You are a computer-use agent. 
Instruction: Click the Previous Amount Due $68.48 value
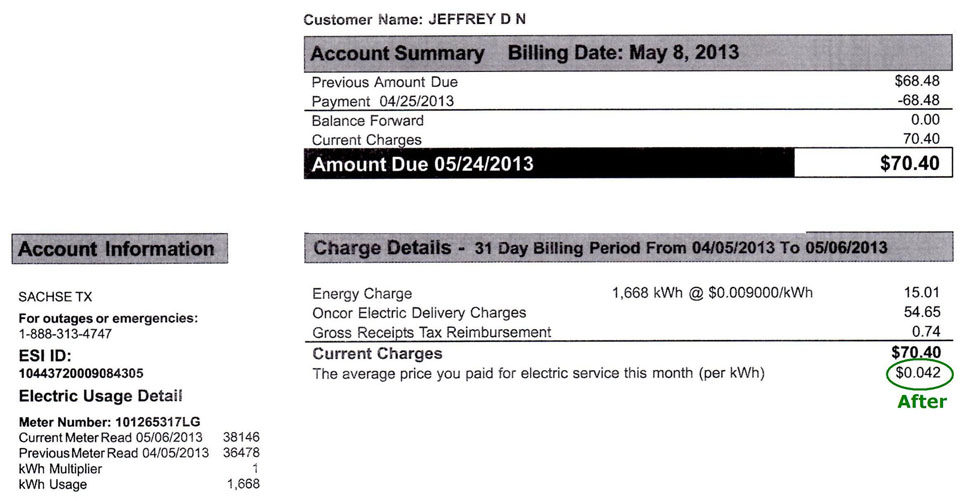(x=917, y=81)
